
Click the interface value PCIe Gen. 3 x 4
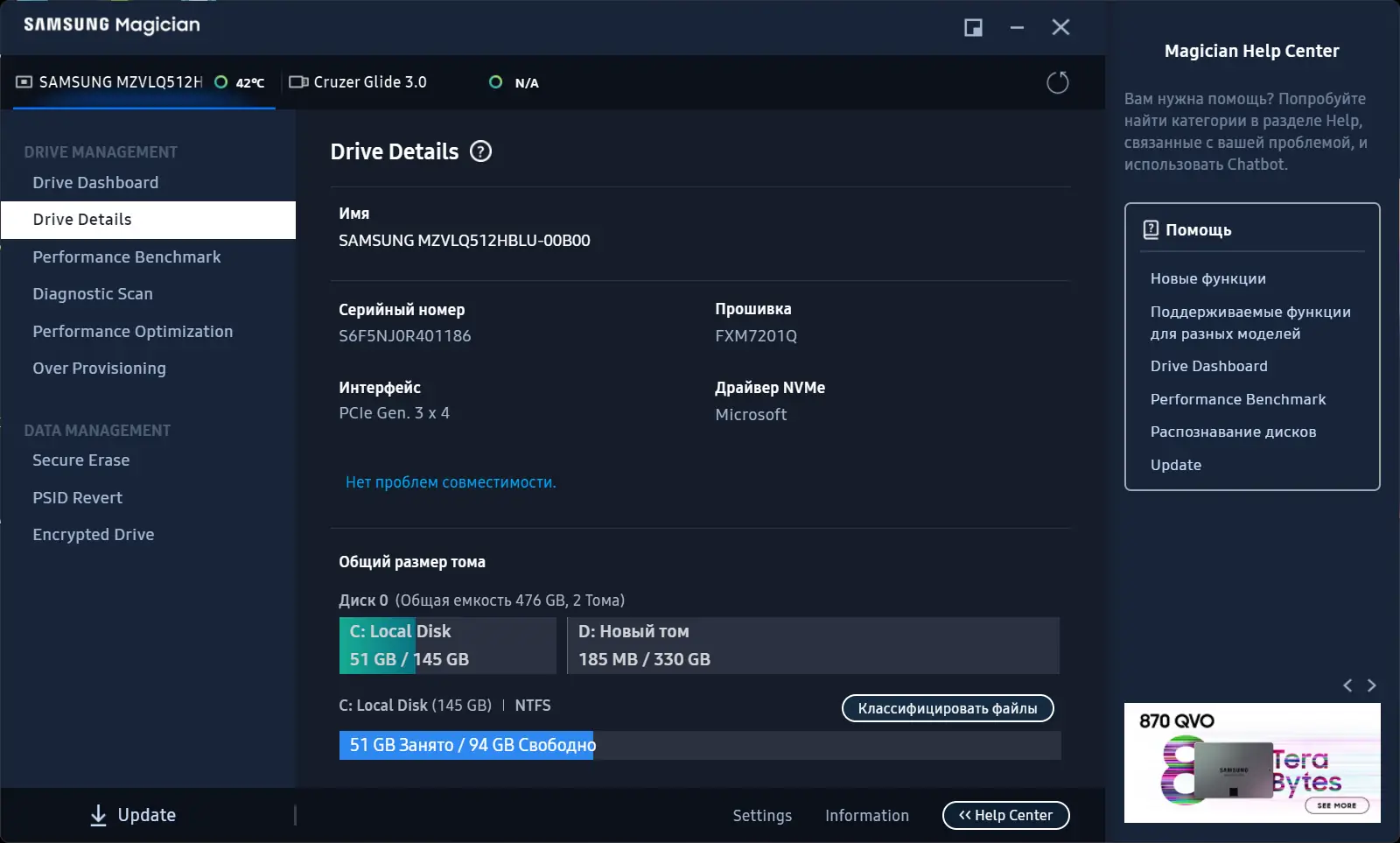point(394,413)
